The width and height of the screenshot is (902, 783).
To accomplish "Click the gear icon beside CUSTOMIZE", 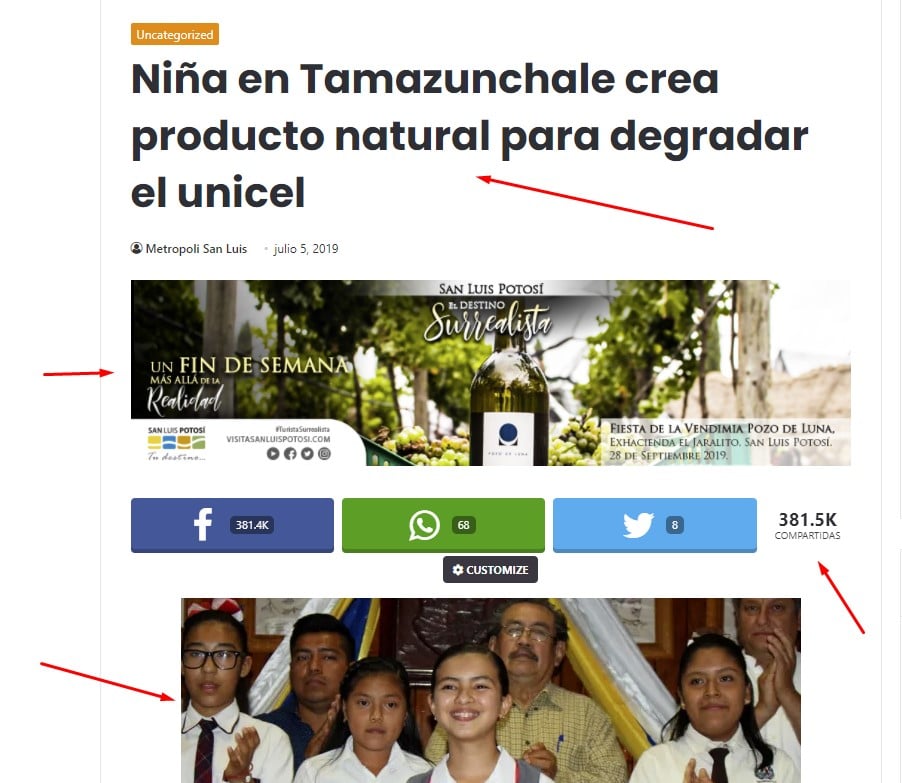I will (x=458, y=570).
